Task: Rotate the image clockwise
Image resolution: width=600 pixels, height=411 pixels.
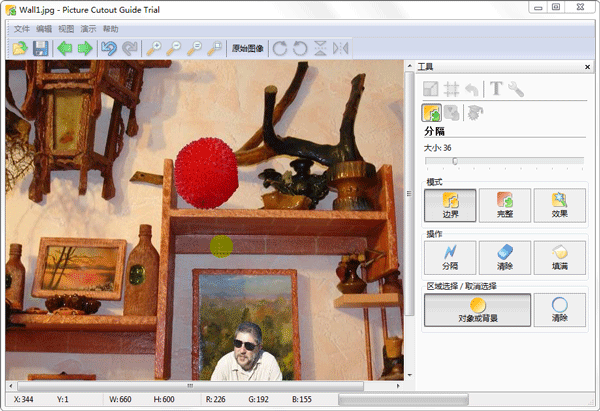Action: 280,48
